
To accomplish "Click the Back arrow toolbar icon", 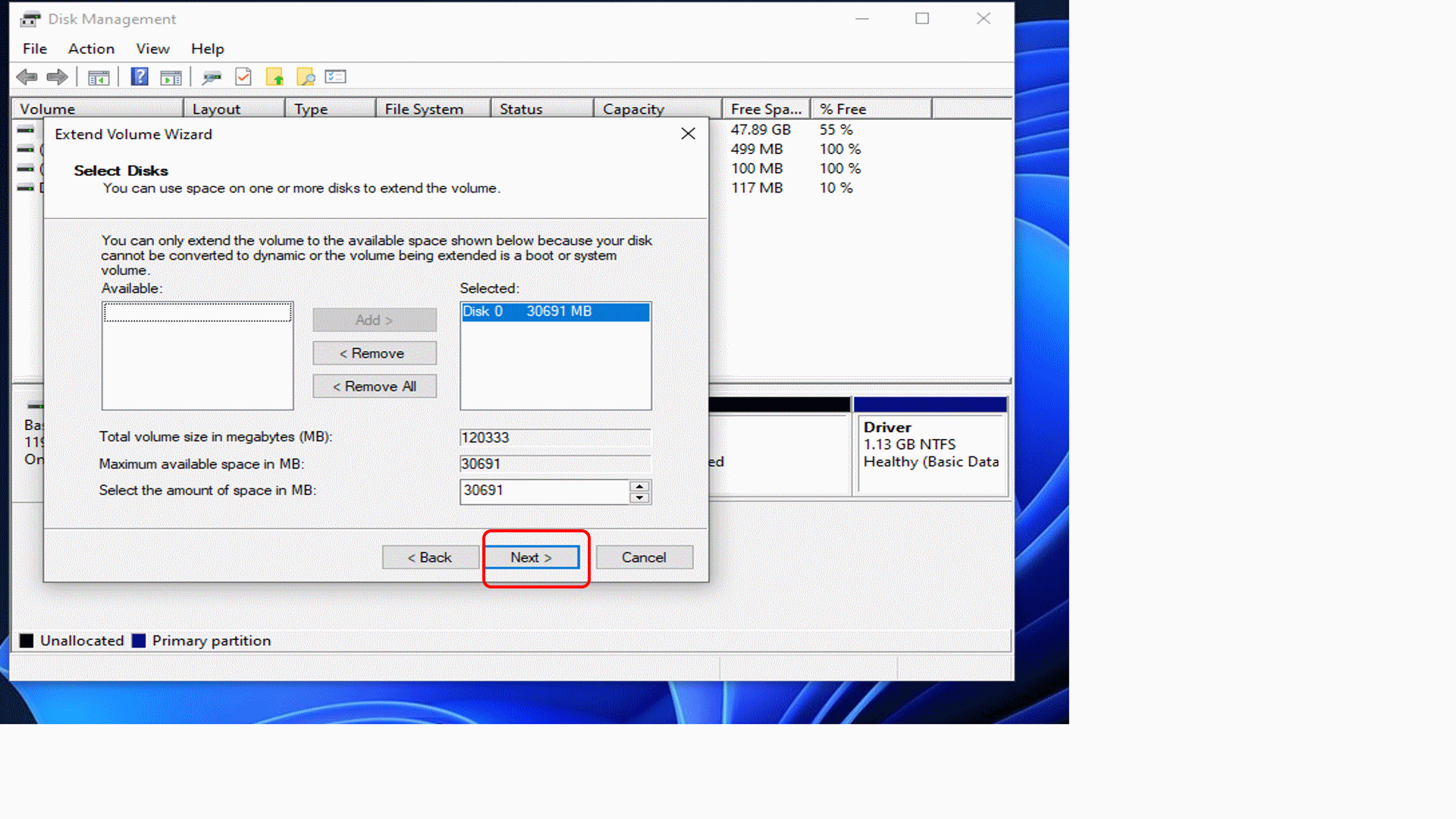I will pyautogui.click(x=27, y=77).
